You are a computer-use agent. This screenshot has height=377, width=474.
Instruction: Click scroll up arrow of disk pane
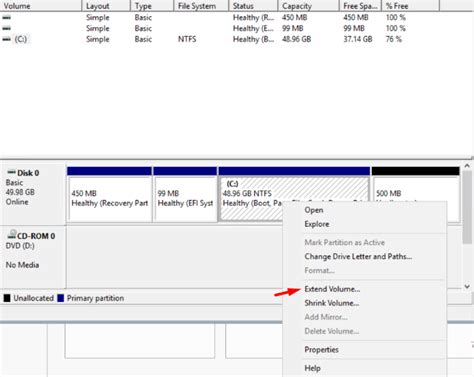tap(467, 166)
